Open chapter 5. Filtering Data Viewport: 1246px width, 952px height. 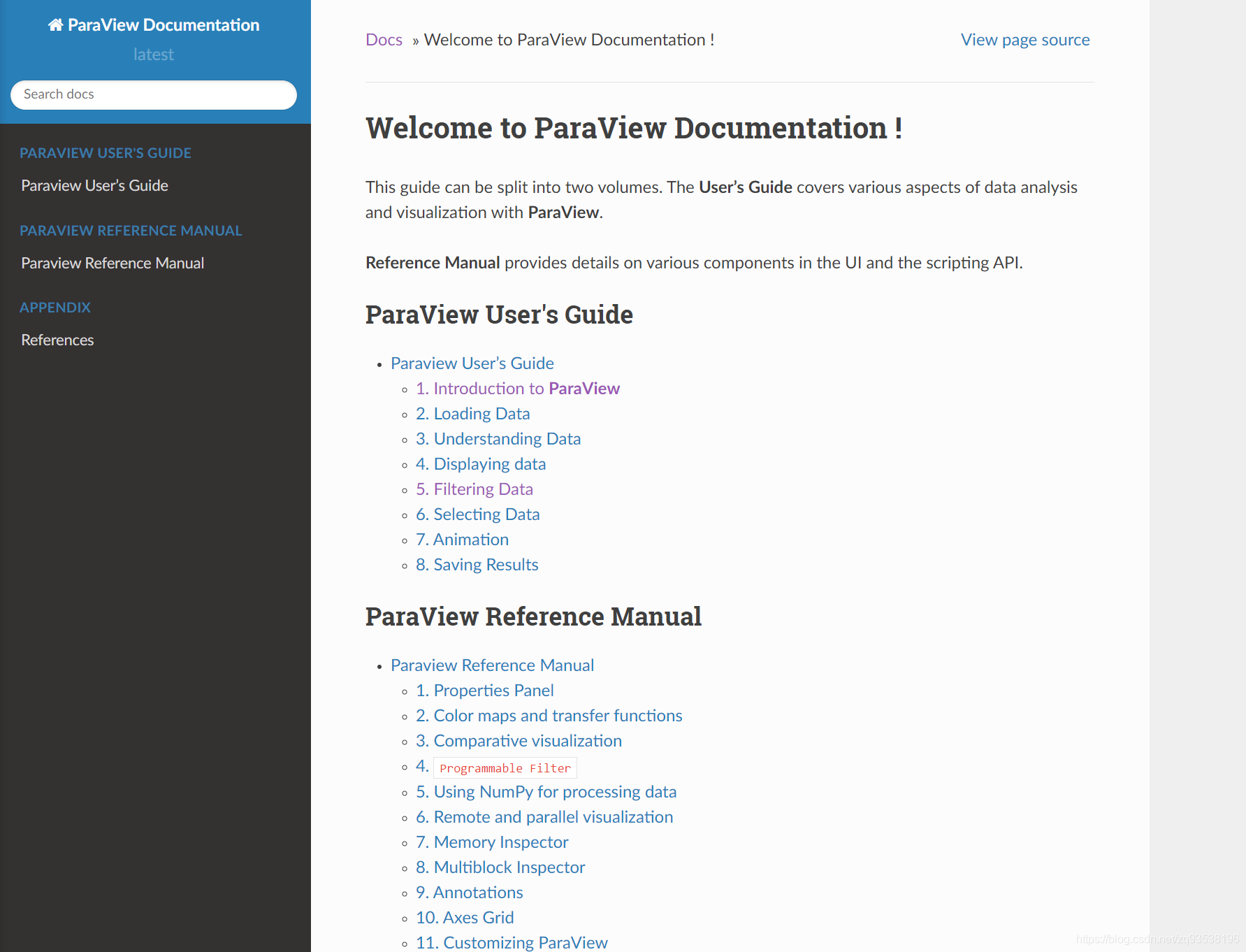[x=474, y=489]
